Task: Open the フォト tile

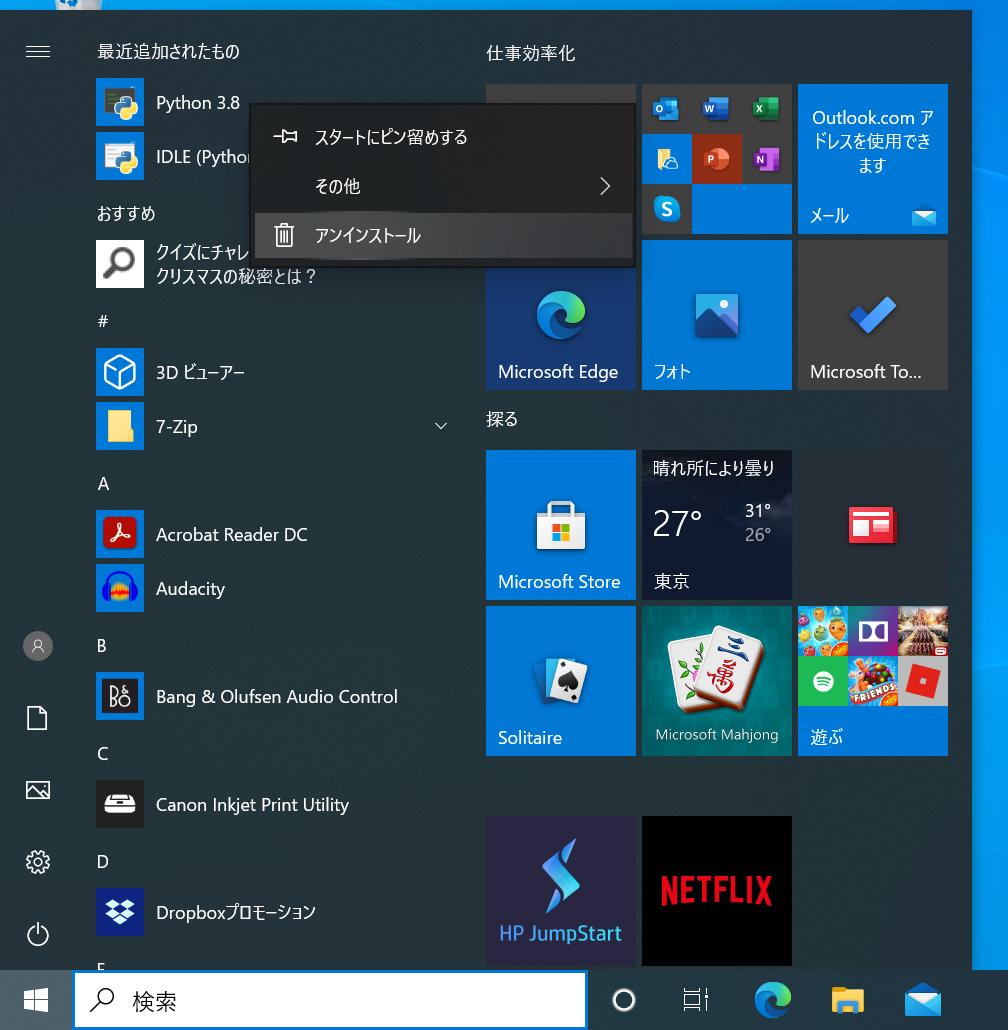Action: point(716,315)
